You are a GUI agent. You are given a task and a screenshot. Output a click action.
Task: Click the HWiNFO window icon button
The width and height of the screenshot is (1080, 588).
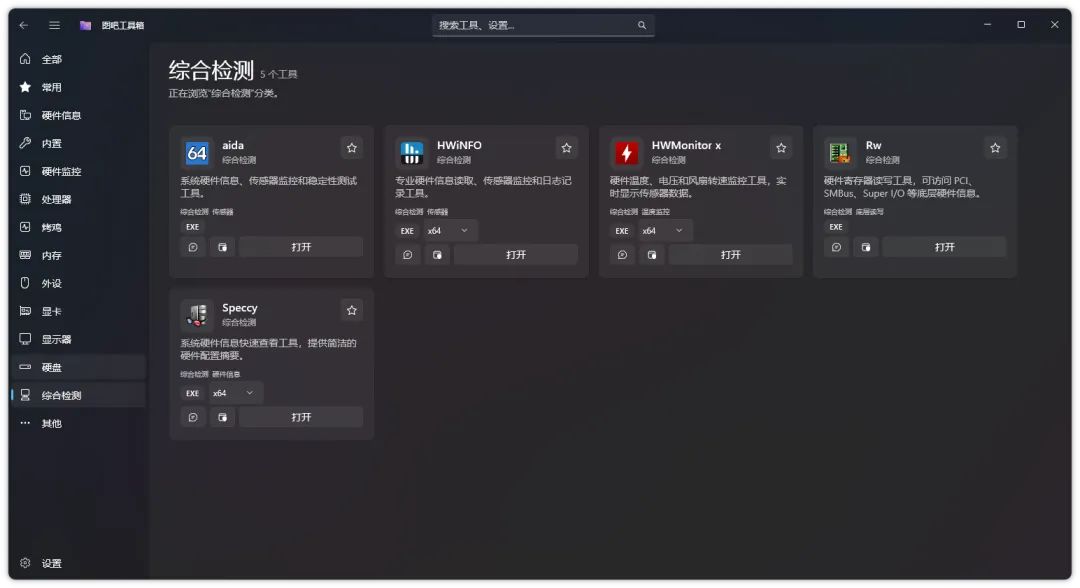click(x=437, y=255)
